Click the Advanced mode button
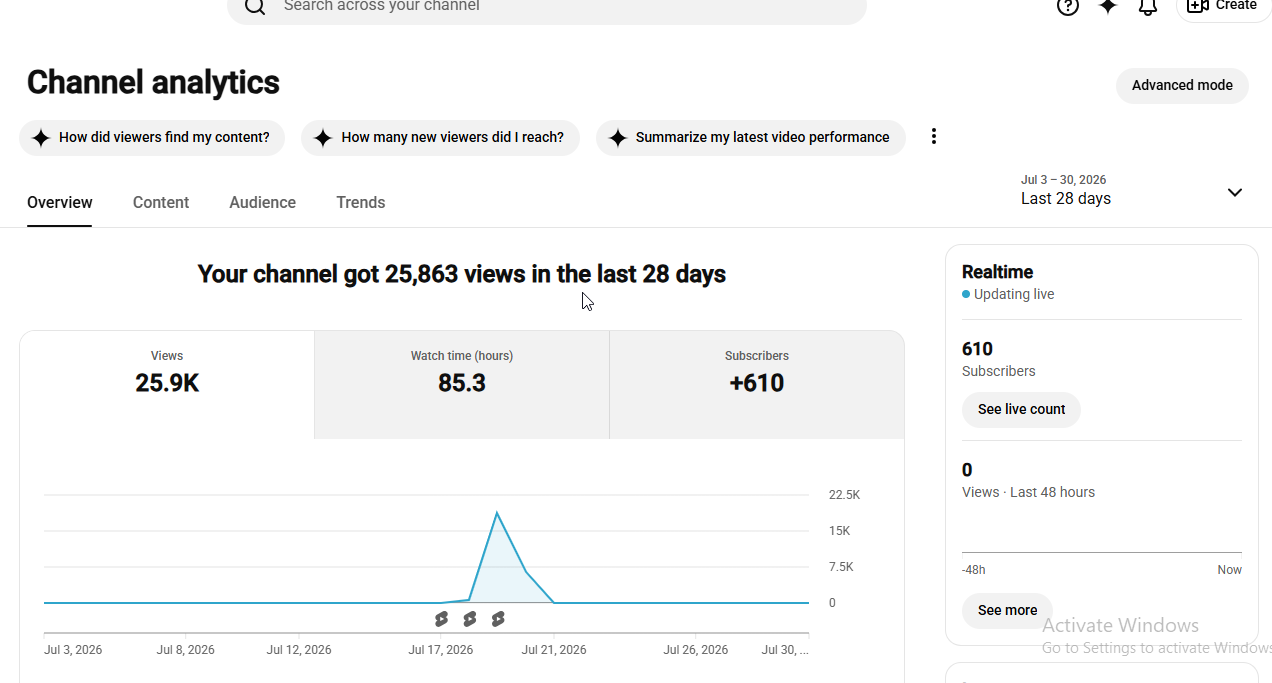Screen dimensions: 1272x683 click(x=1182, y=85)
